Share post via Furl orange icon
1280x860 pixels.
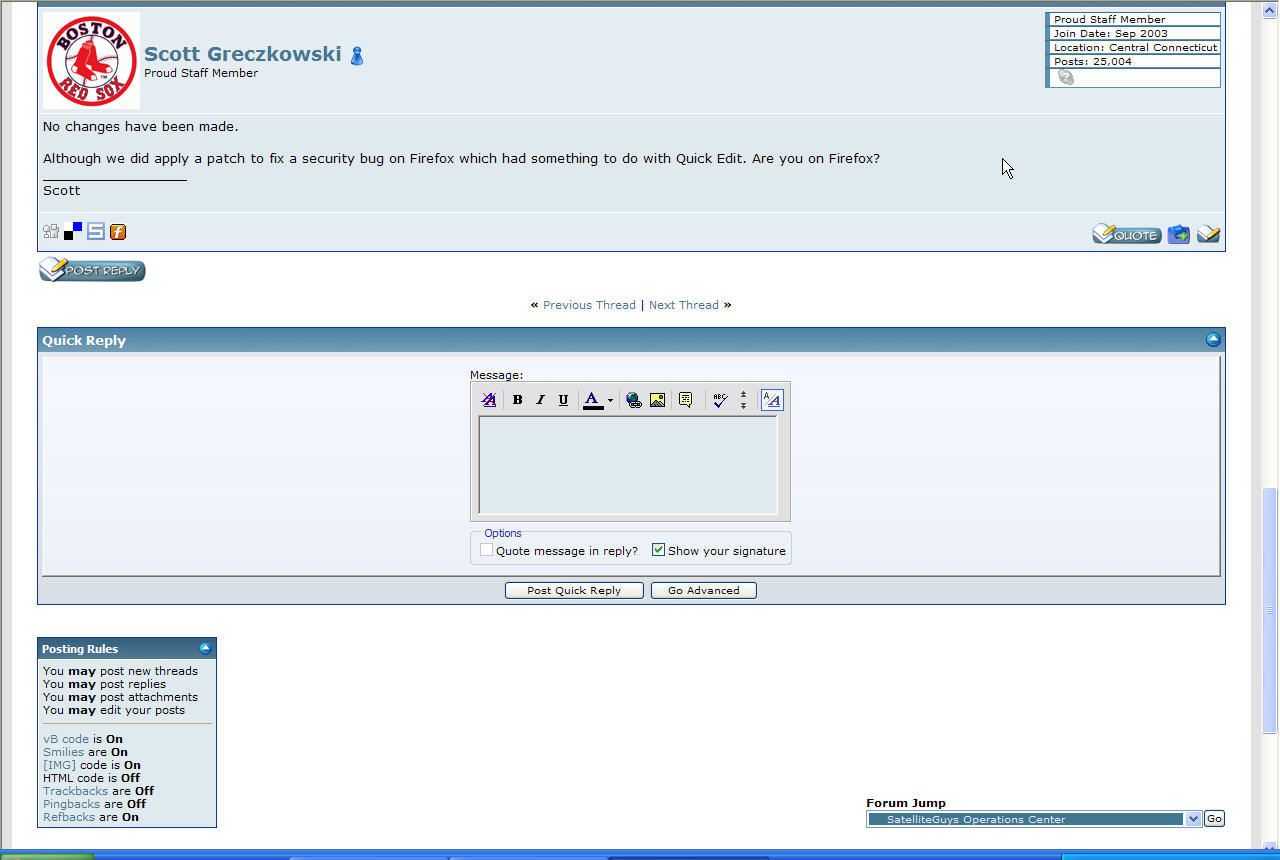click(118, 232)
